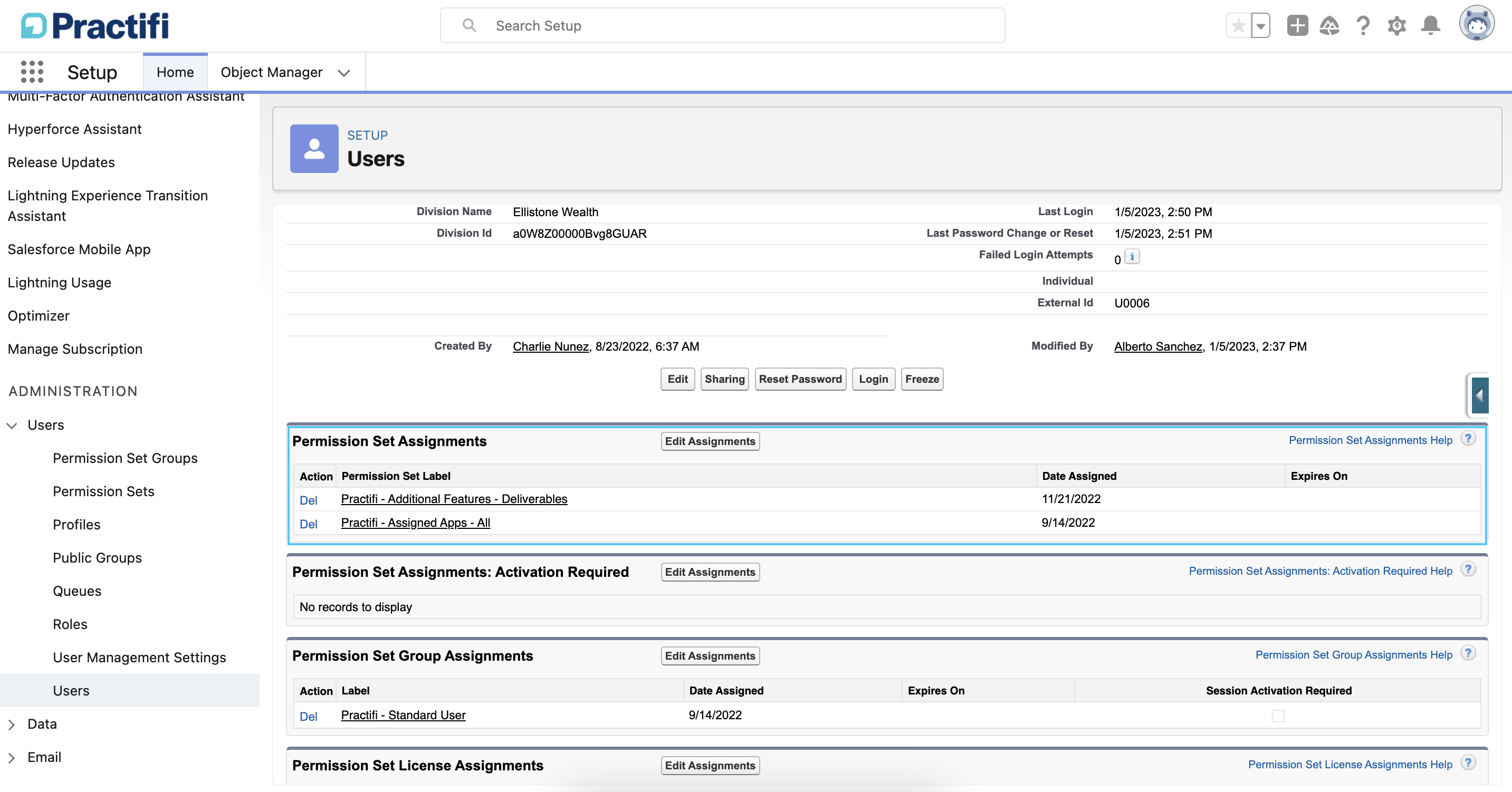Viewport: 1512px width, 792px height.
Task: Click Permission Set Group Assignments help icon
Action: click(1468, 653)
